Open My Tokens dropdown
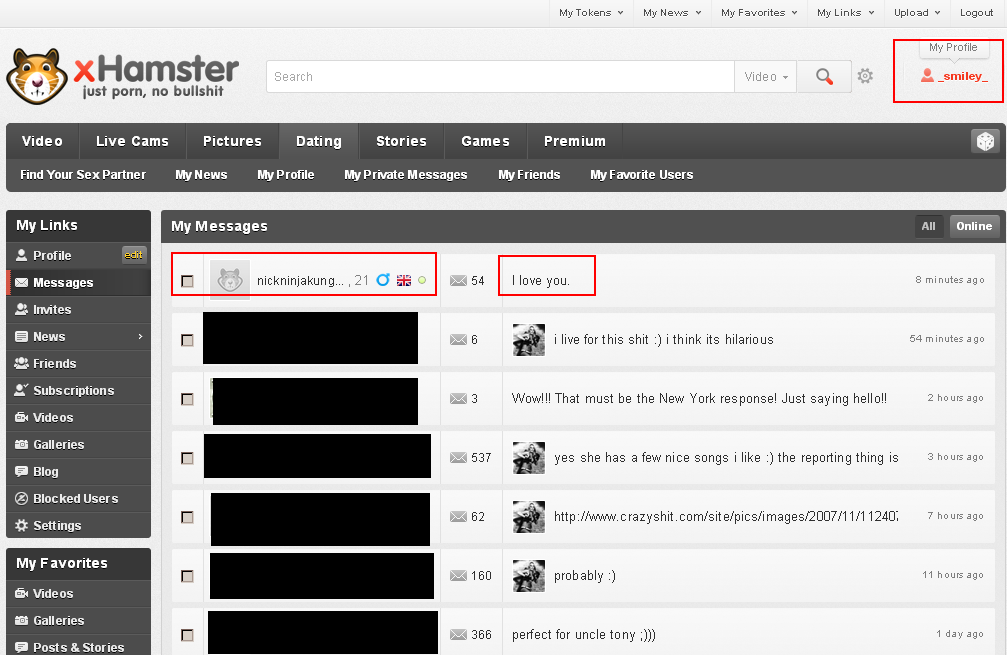The width and height of the screenshot is (1007, 655). (x=591, y=13)
